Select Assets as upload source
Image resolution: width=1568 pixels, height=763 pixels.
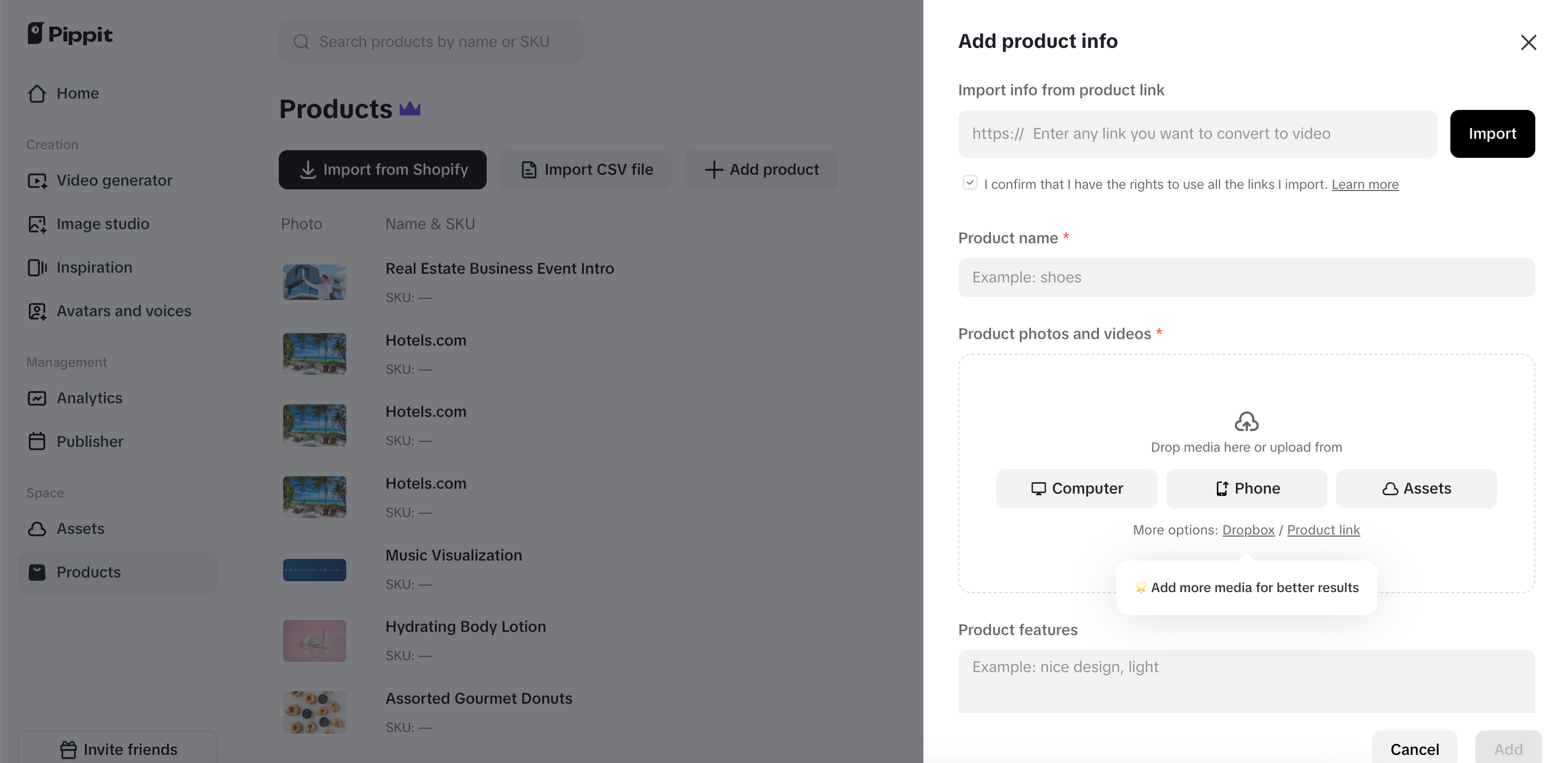pos(1416,489)
